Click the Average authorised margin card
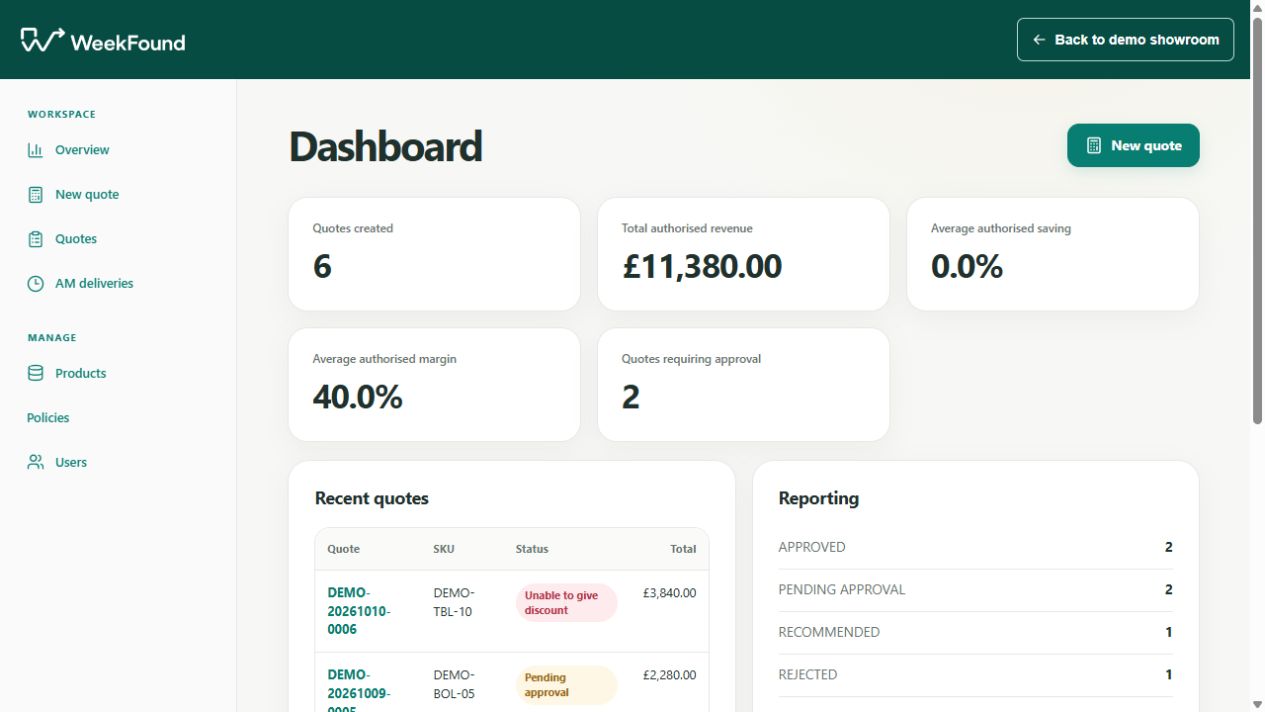 pos(434,385)
